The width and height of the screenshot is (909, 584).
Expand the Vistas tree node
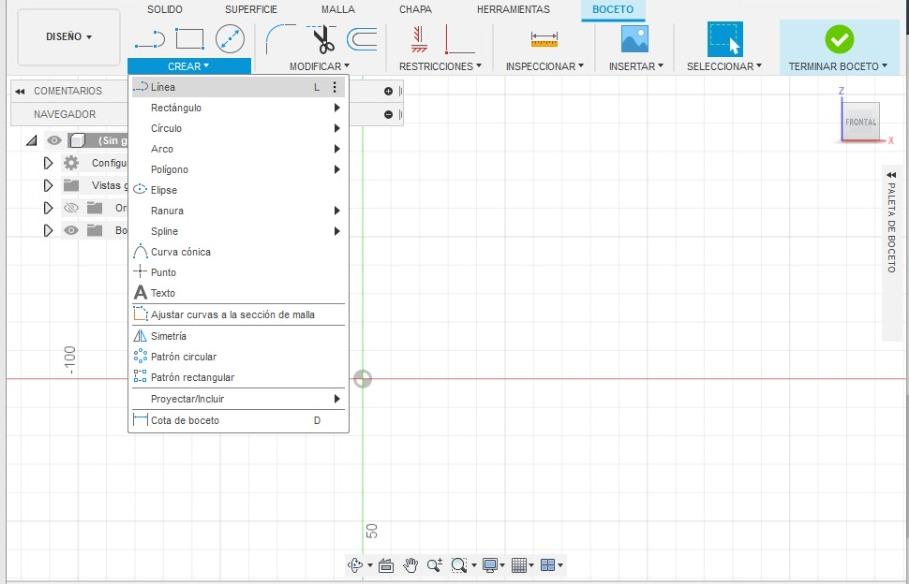tap(48, 186)
